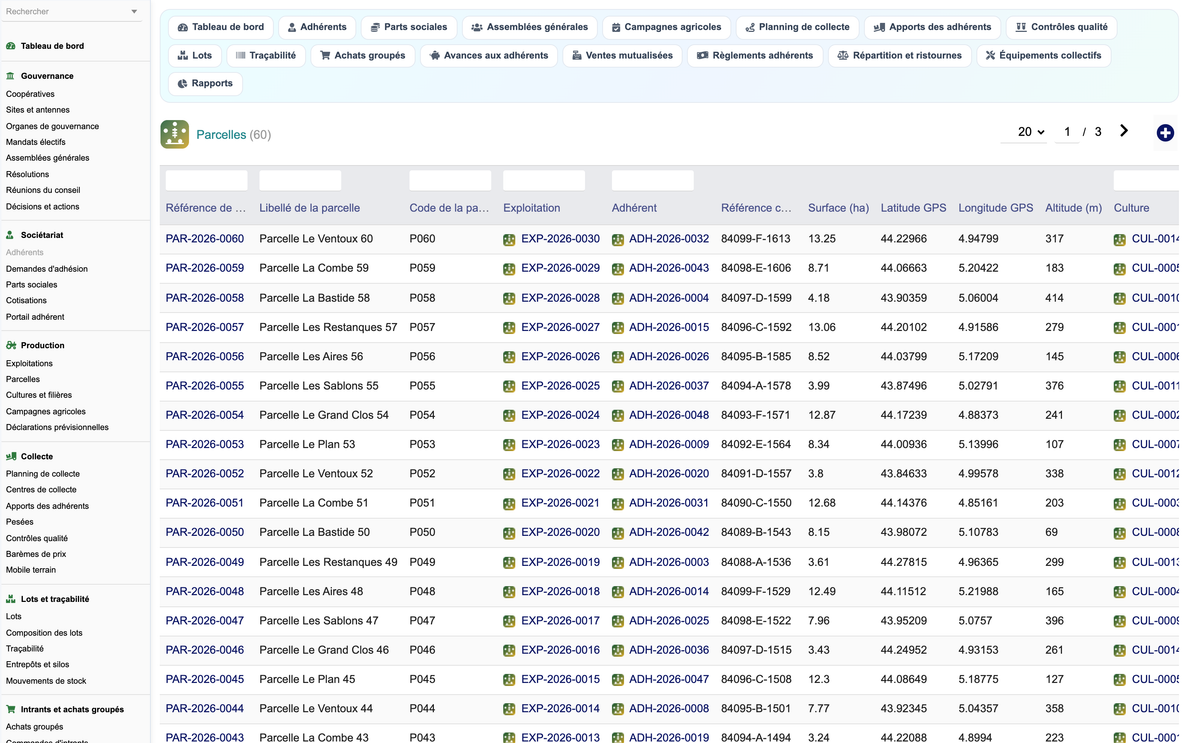This screenshot has width=1200, height=743.
Task: Click the Parcelles module icon
Action: (175, 134)
